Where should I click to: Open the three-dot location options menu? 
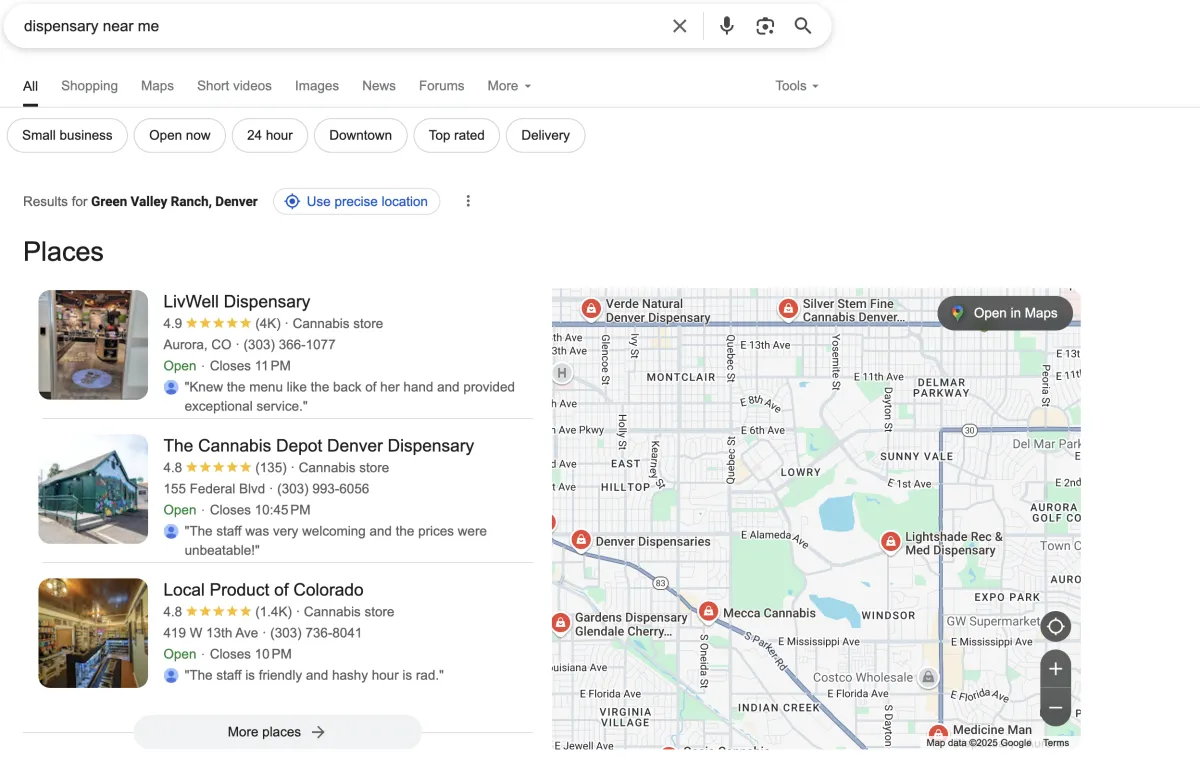click(468, 201)
